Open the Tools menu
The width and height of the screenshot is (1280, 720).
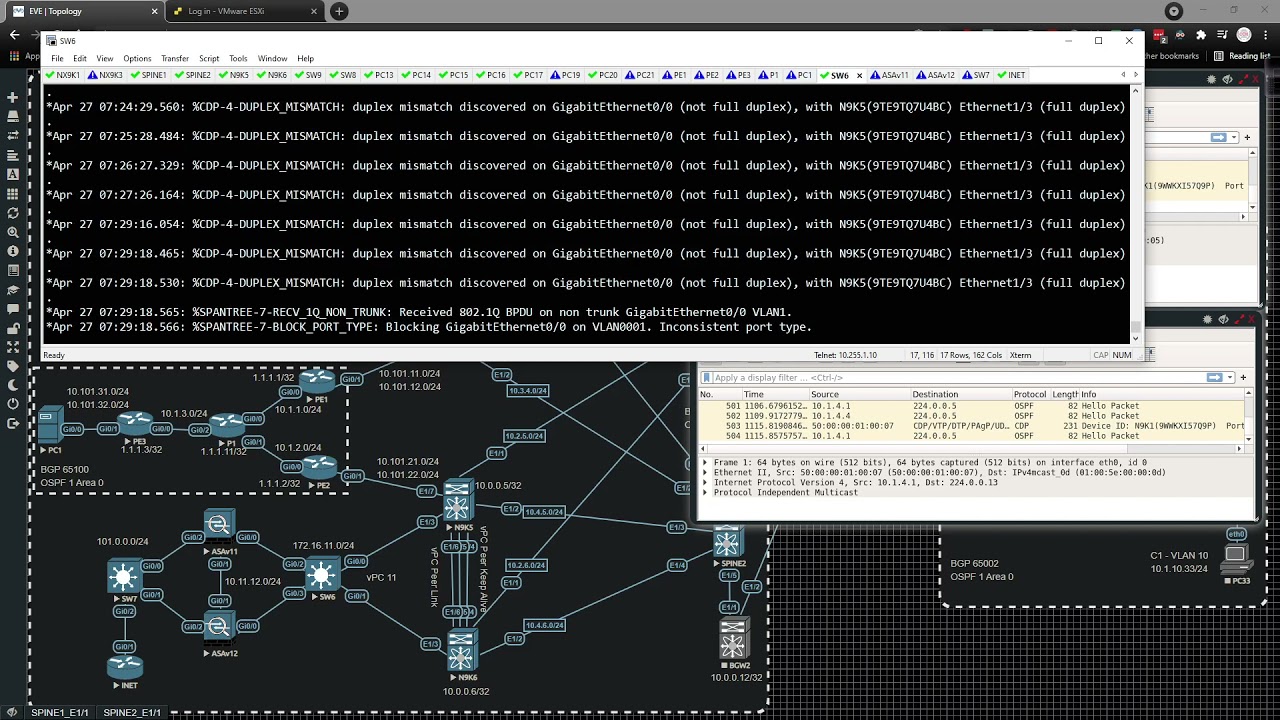[x=238, y=59]
